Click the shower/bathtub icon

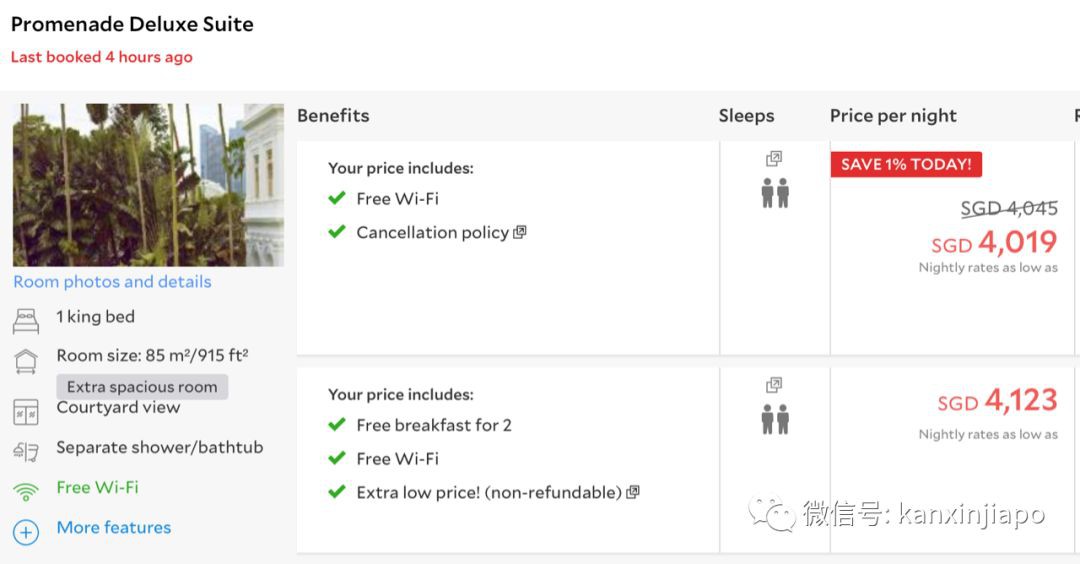point(26,451)
